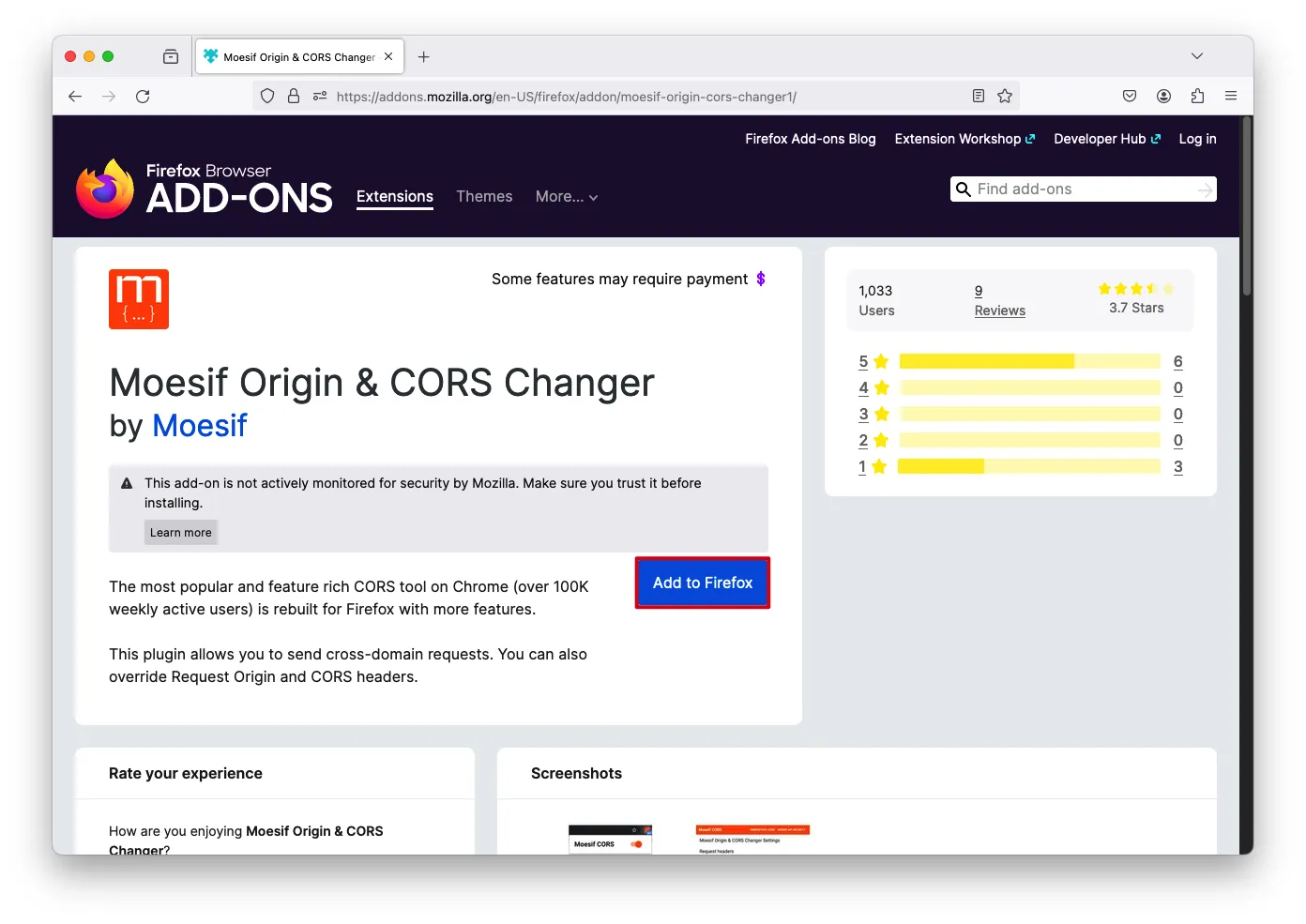Filter reviews by the 5-star rating bar

(x=1028, y=362)
